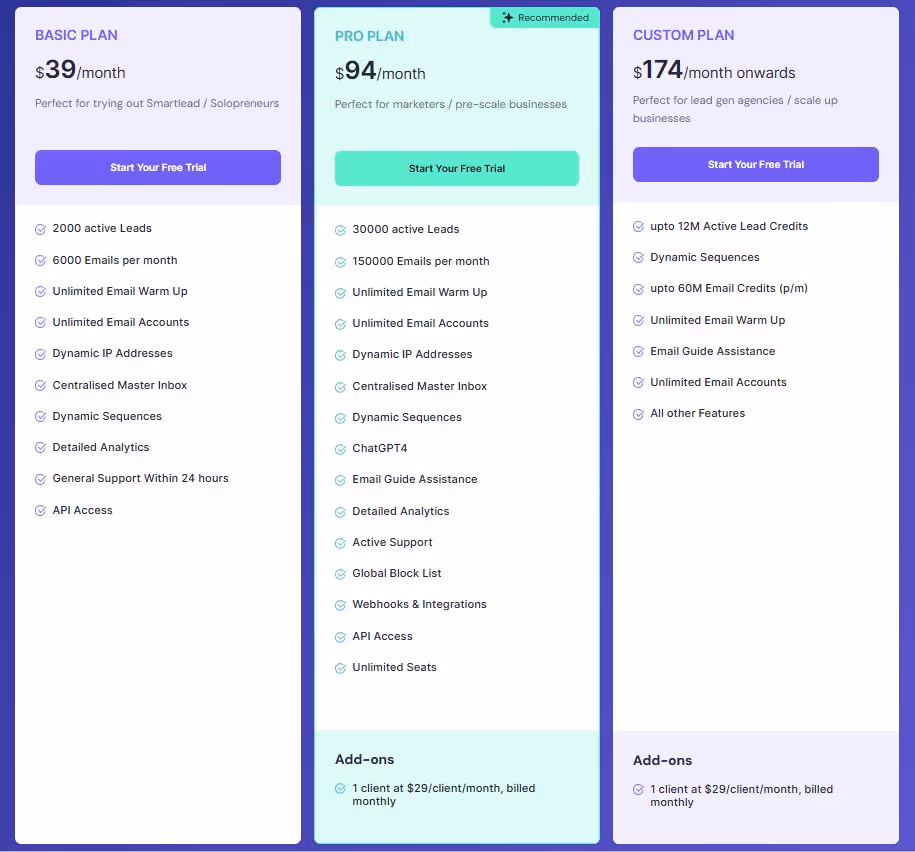Image resolution: width=915 pixels, height=852 pixels.
Task: Click the checkmark beside Centralised Master Inbox in Pro Plan
Action: click(339, 386)
